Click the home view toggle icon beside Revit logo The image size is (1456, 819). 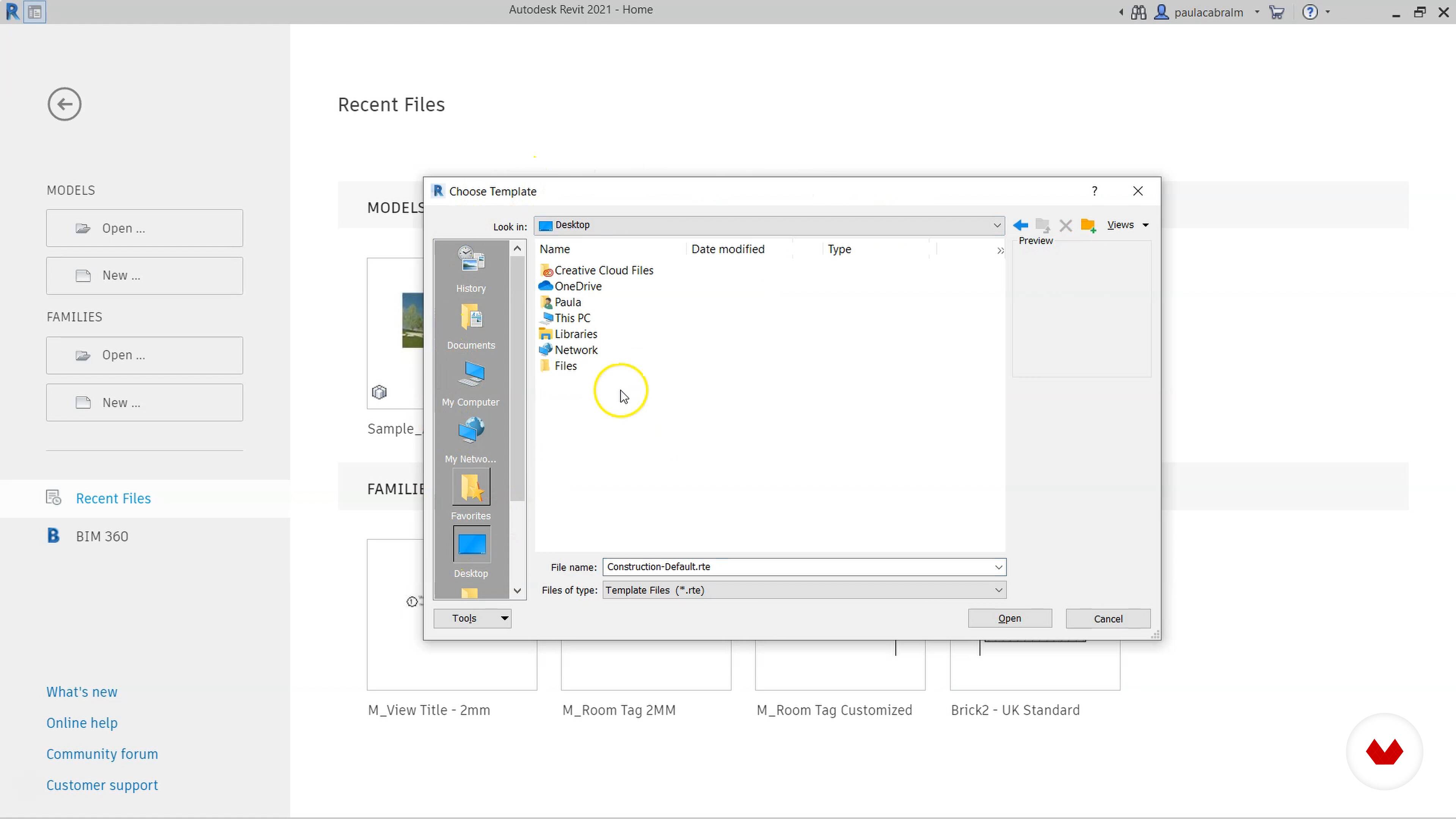tap(35, 12)
